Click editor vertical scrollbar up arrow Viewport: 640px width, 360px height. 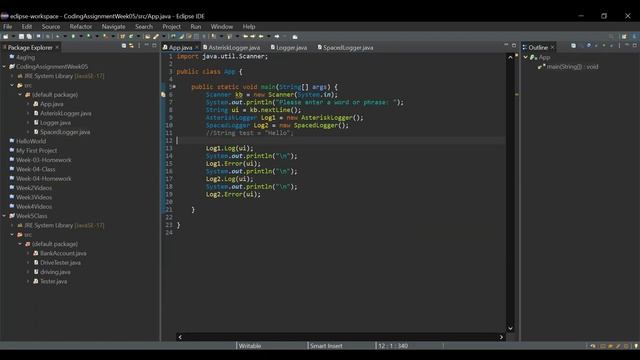coord(510,58)
